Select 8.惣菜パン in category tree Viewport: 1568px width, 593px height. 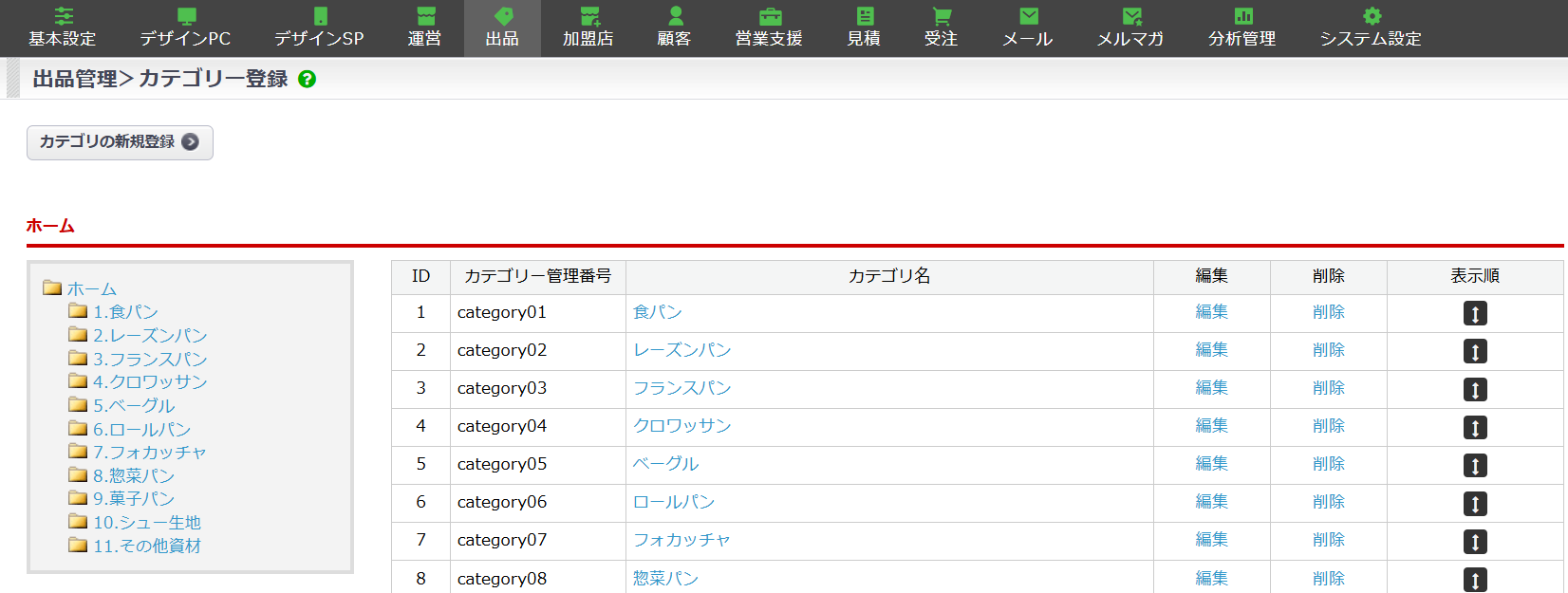point(134,475)
